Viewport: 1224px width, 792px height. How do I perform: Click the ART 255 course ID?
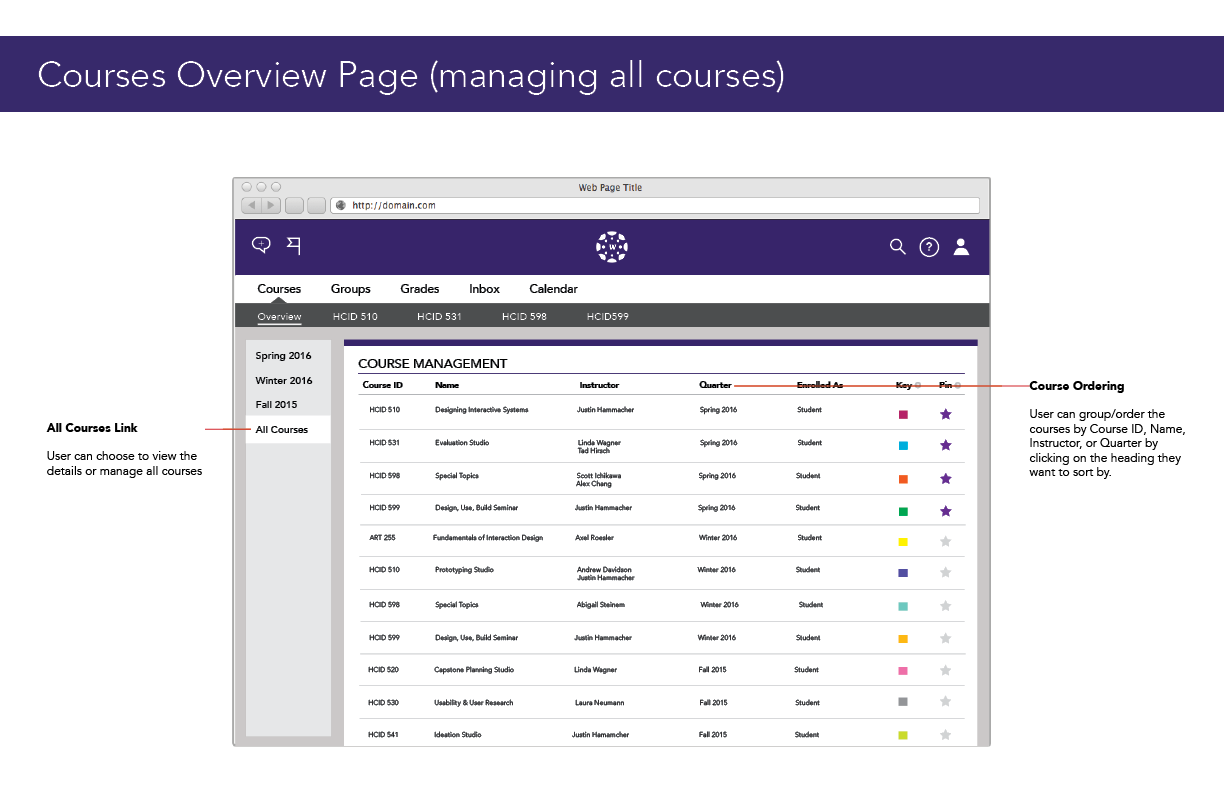click(x=382, y=538)
